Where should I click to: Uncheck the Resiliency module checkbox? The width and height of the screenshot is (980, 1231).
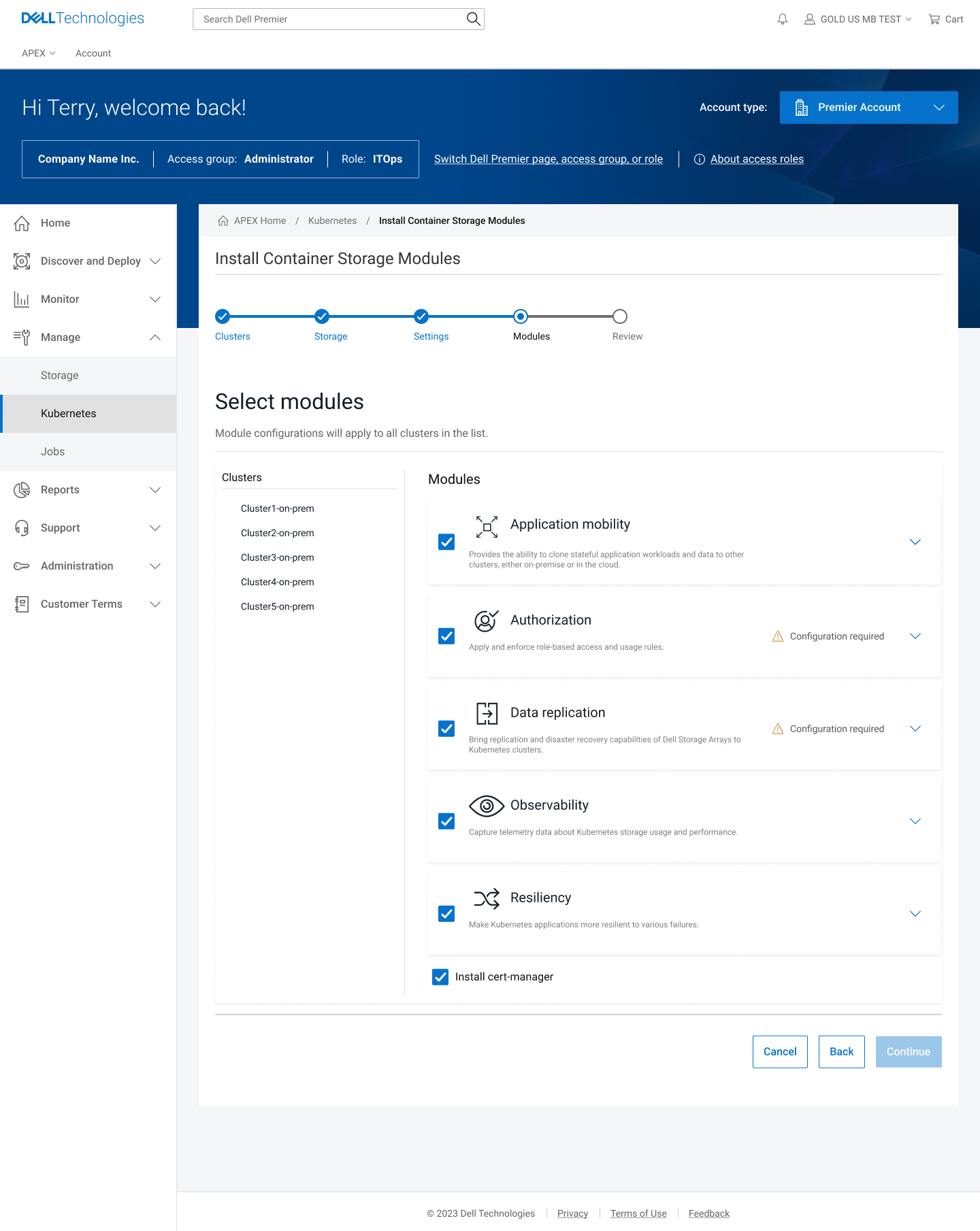(446, 914)
